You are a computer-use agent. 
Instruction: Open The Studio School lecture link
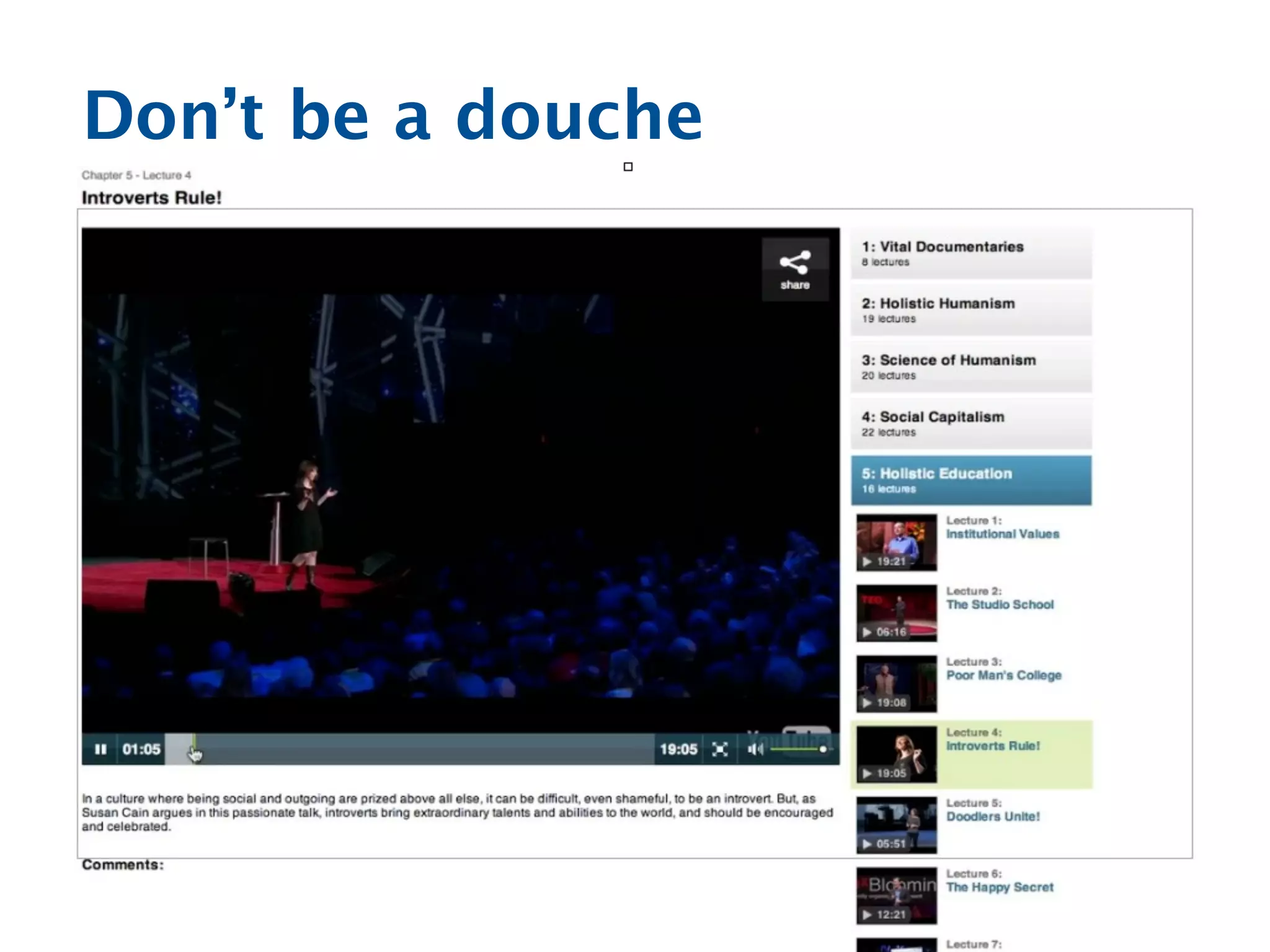1000,604
